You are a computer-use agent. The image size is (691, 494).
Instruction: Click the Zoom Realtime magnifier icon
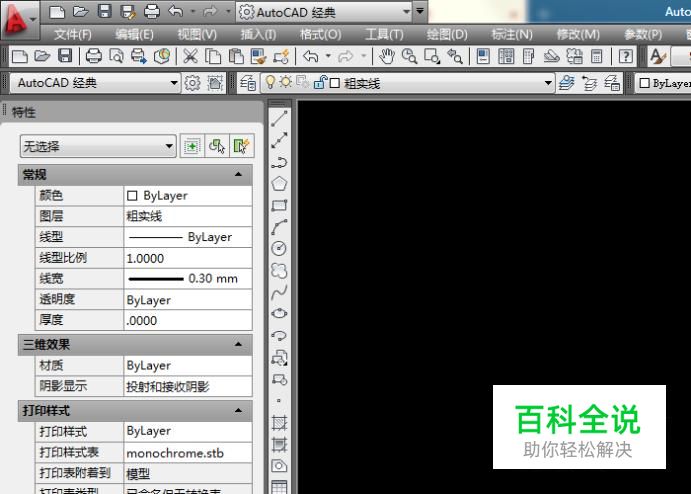pyautogui.click(x=409, y=56)
